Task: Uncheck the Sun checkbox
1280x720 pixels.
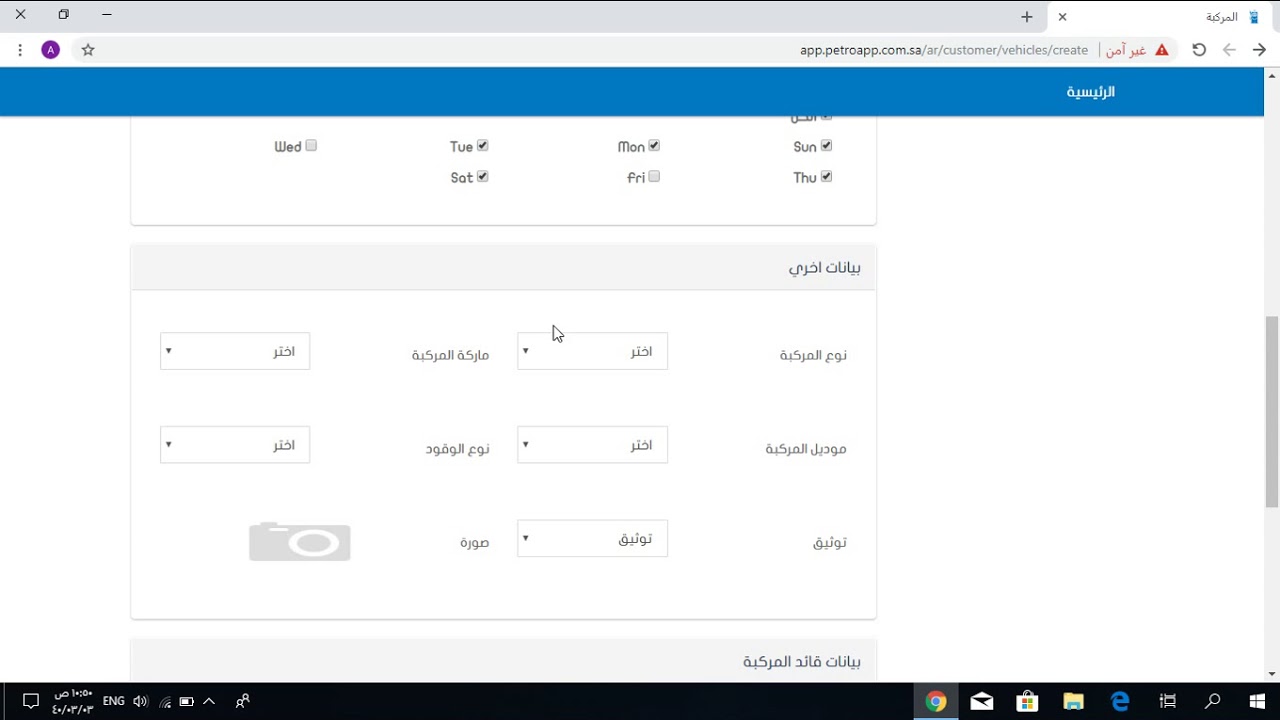Action: [x=826, y=145]
